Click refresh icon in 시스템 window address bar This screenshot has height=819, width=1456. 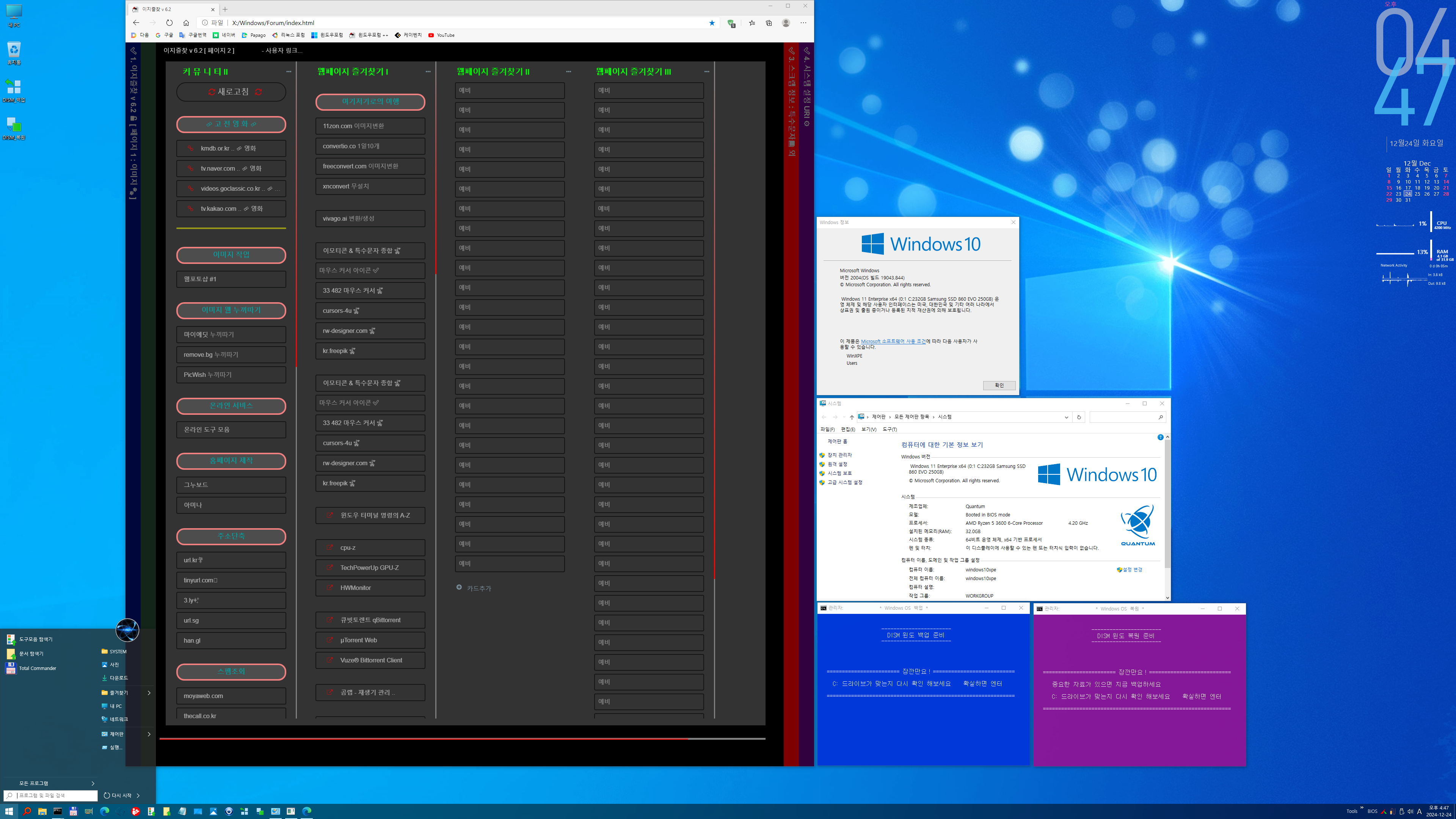[1078, 417]
